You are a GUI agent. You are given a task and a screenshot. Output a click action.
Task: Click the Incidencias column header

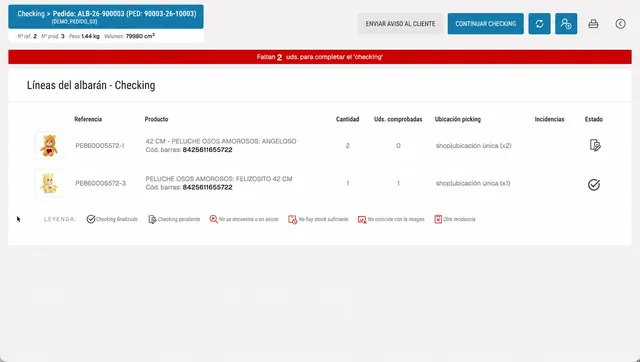coord(549,119)
